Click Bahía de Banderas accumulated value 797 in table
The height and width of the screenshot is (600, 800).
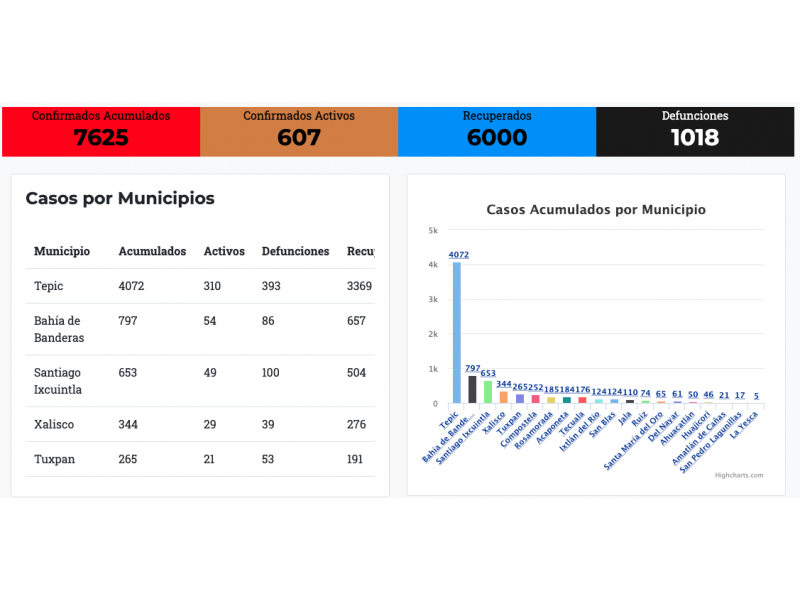coord(128,320)
